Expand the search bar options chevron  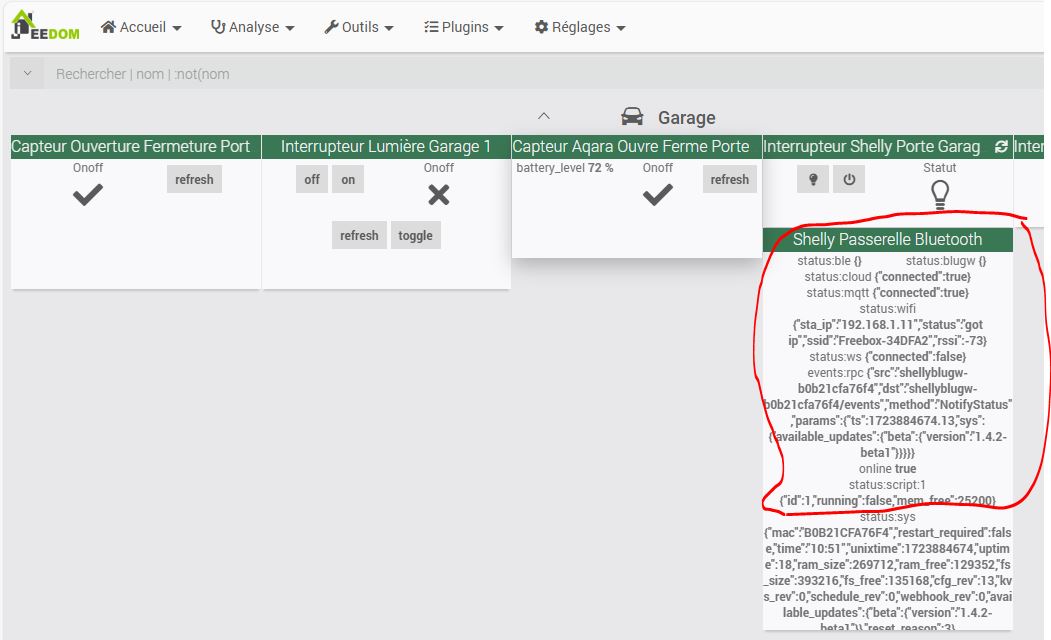(27, 74)
